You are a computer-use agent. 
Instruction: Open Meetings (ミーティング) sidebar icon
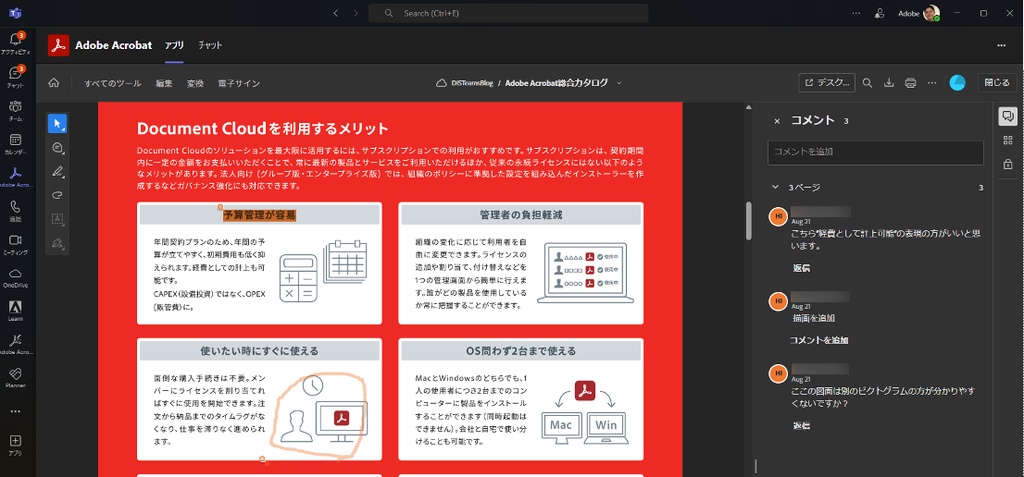coord(16,243)
